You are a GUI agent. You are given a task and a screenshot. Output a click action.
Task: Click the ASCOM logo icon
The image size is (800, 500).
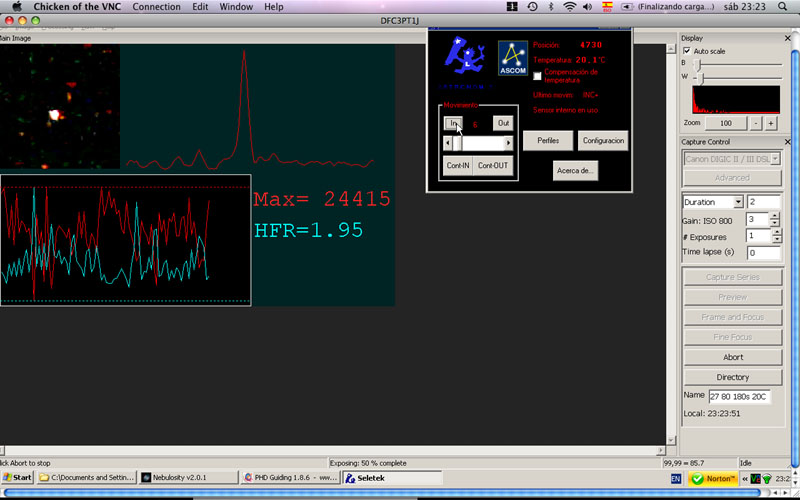tap(513, 58)
